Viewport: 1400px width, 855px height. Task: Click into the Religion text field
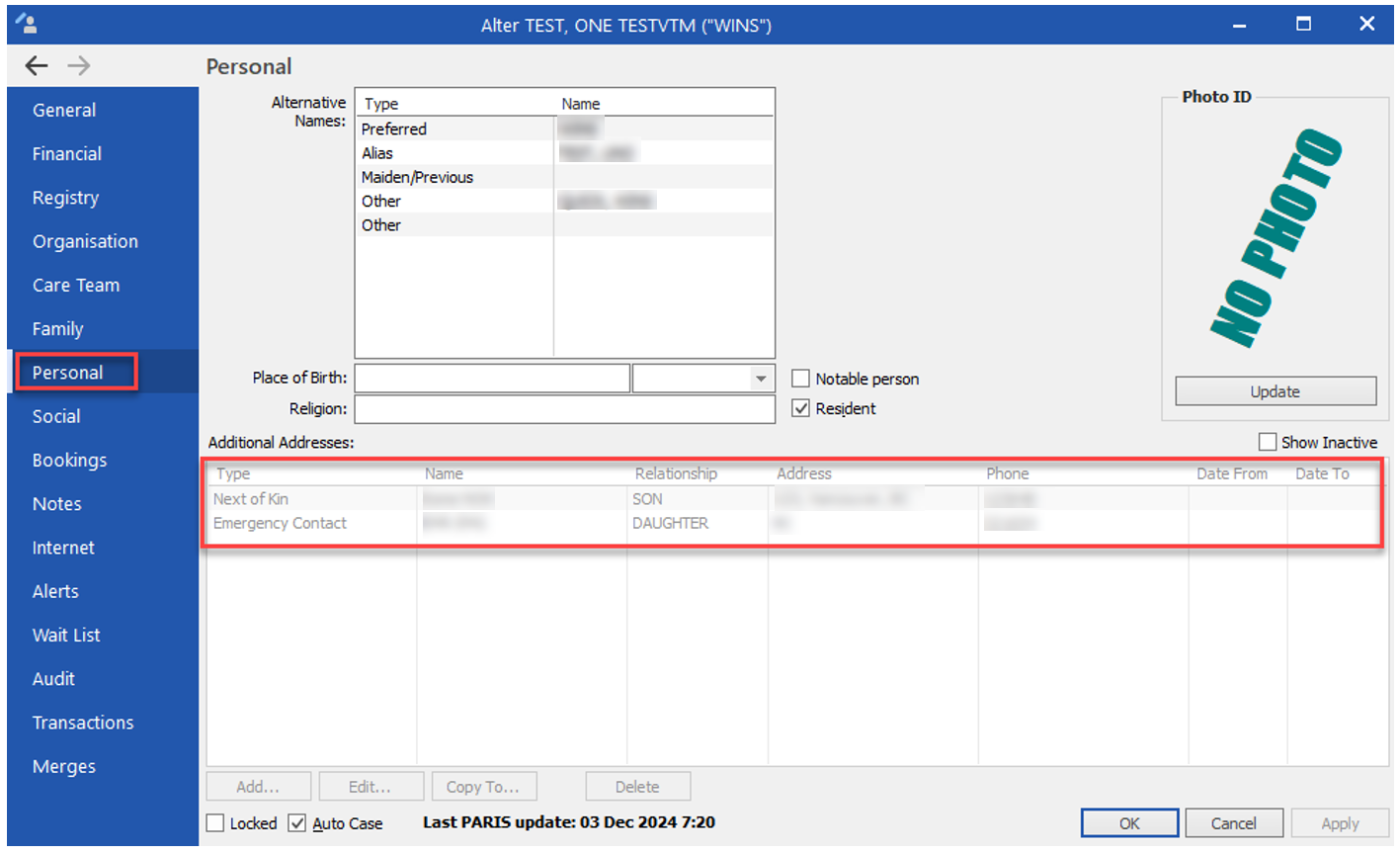click(x=564, y=409)
